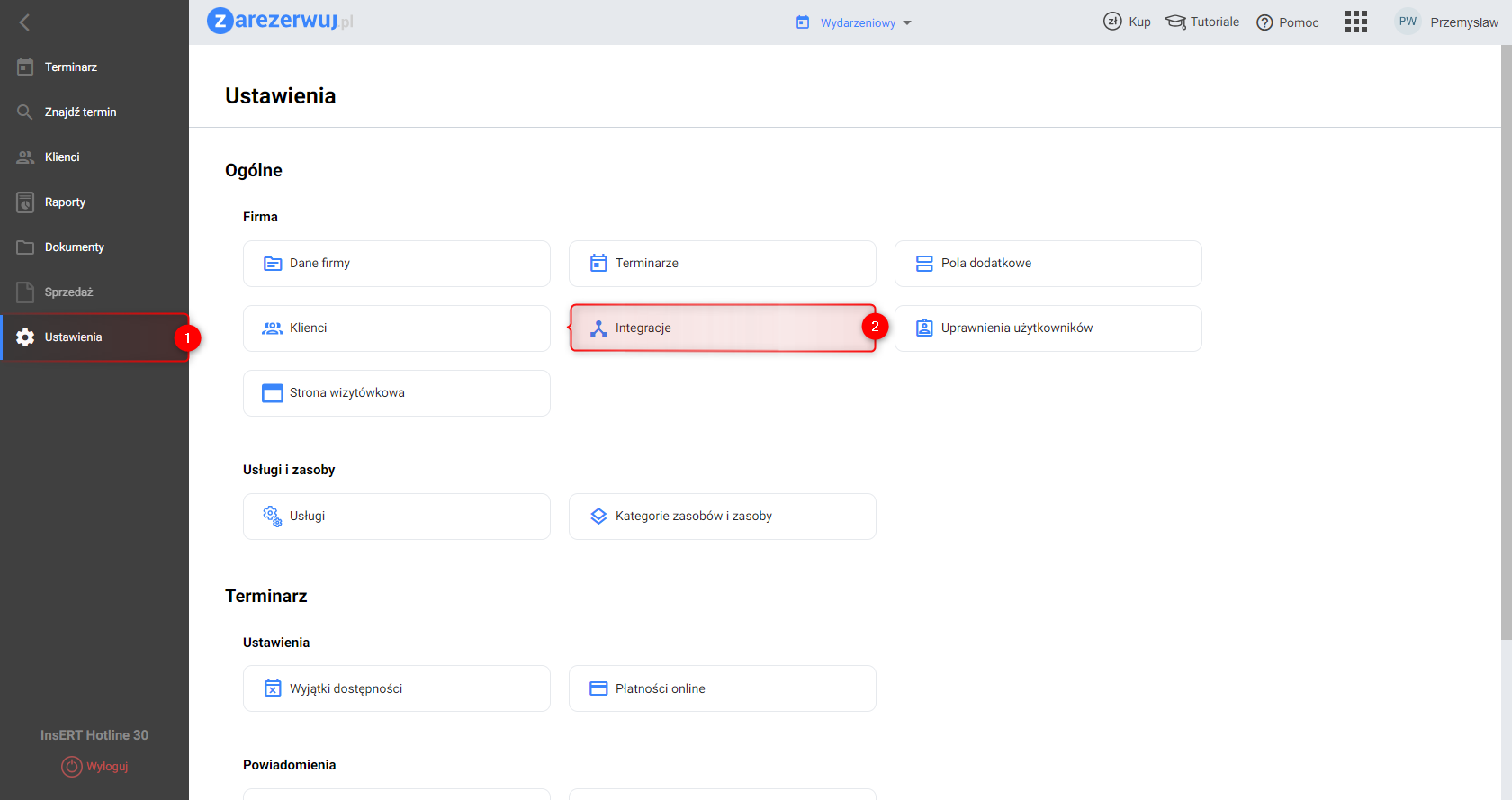Screen dimensions: 1512x800
Task: Open Dane firmy settings
Action: [x=396, y=264]
